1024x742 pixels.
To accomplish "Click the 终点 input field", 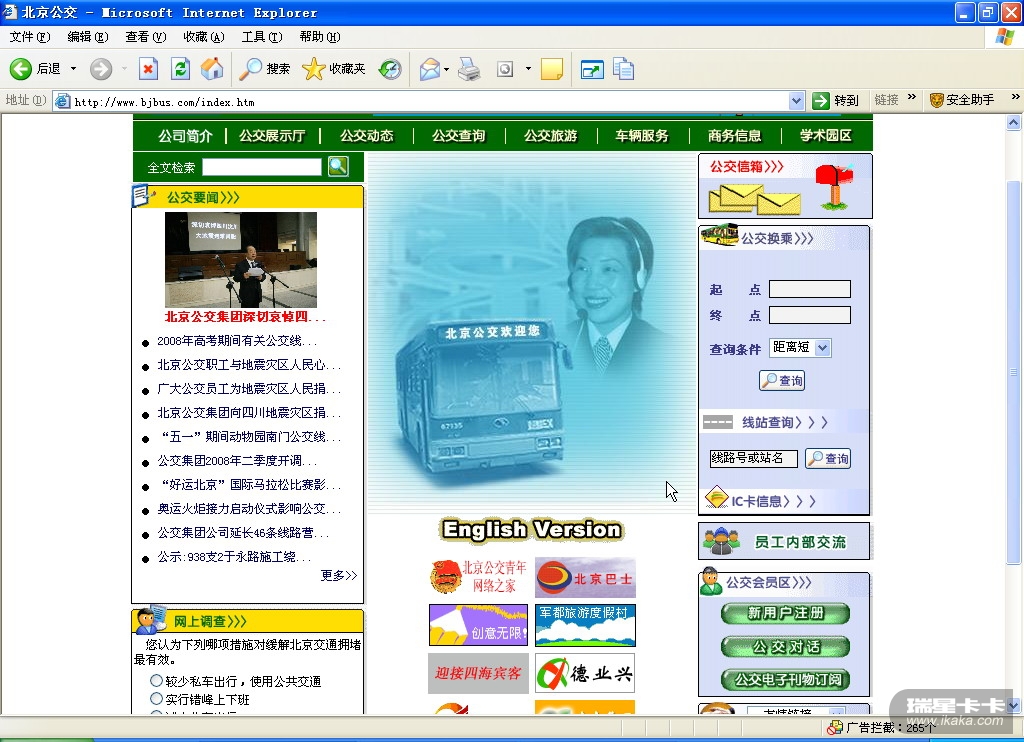I will click(810, 315).
